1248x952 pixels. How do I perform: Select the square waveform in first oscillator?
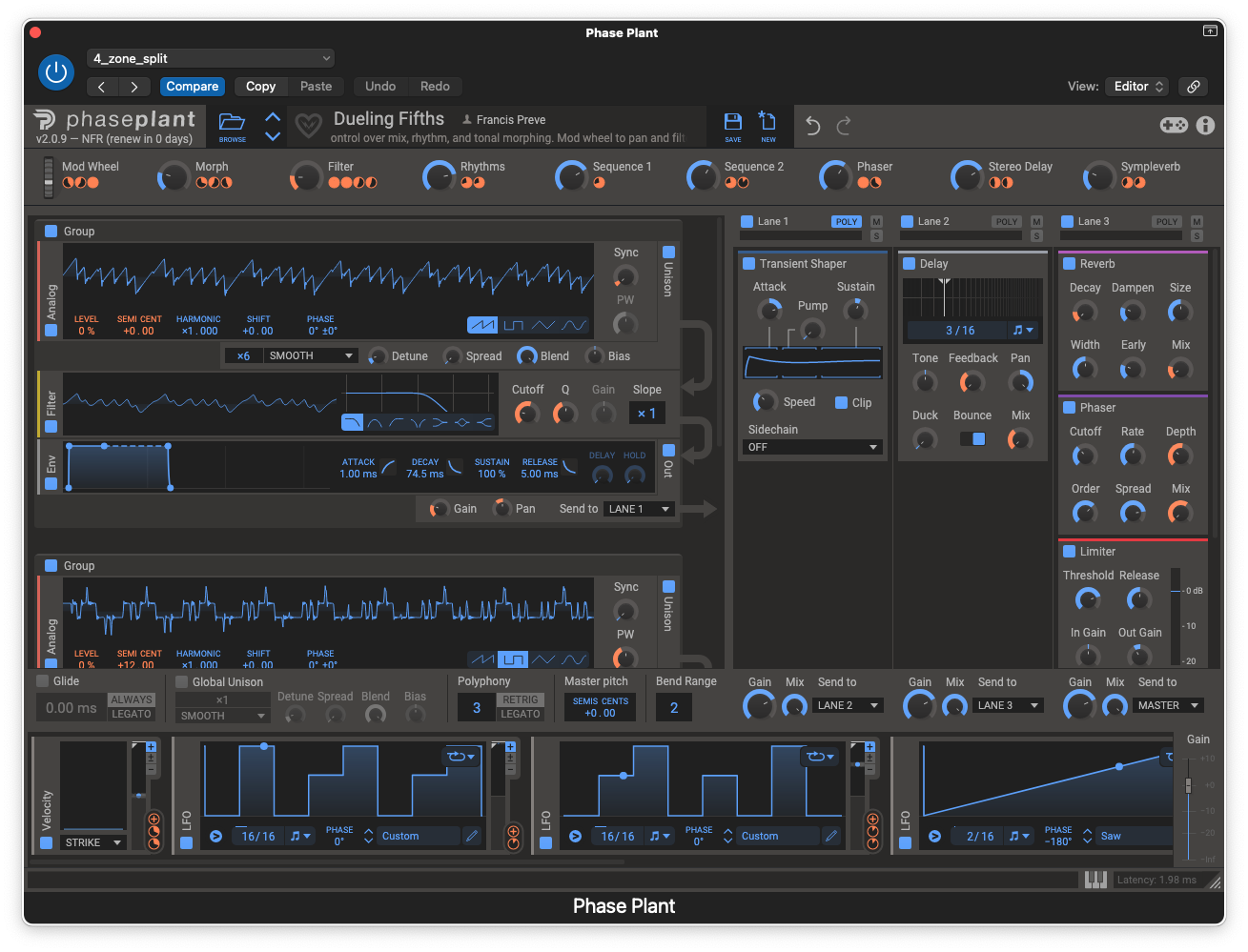point(513,325)
